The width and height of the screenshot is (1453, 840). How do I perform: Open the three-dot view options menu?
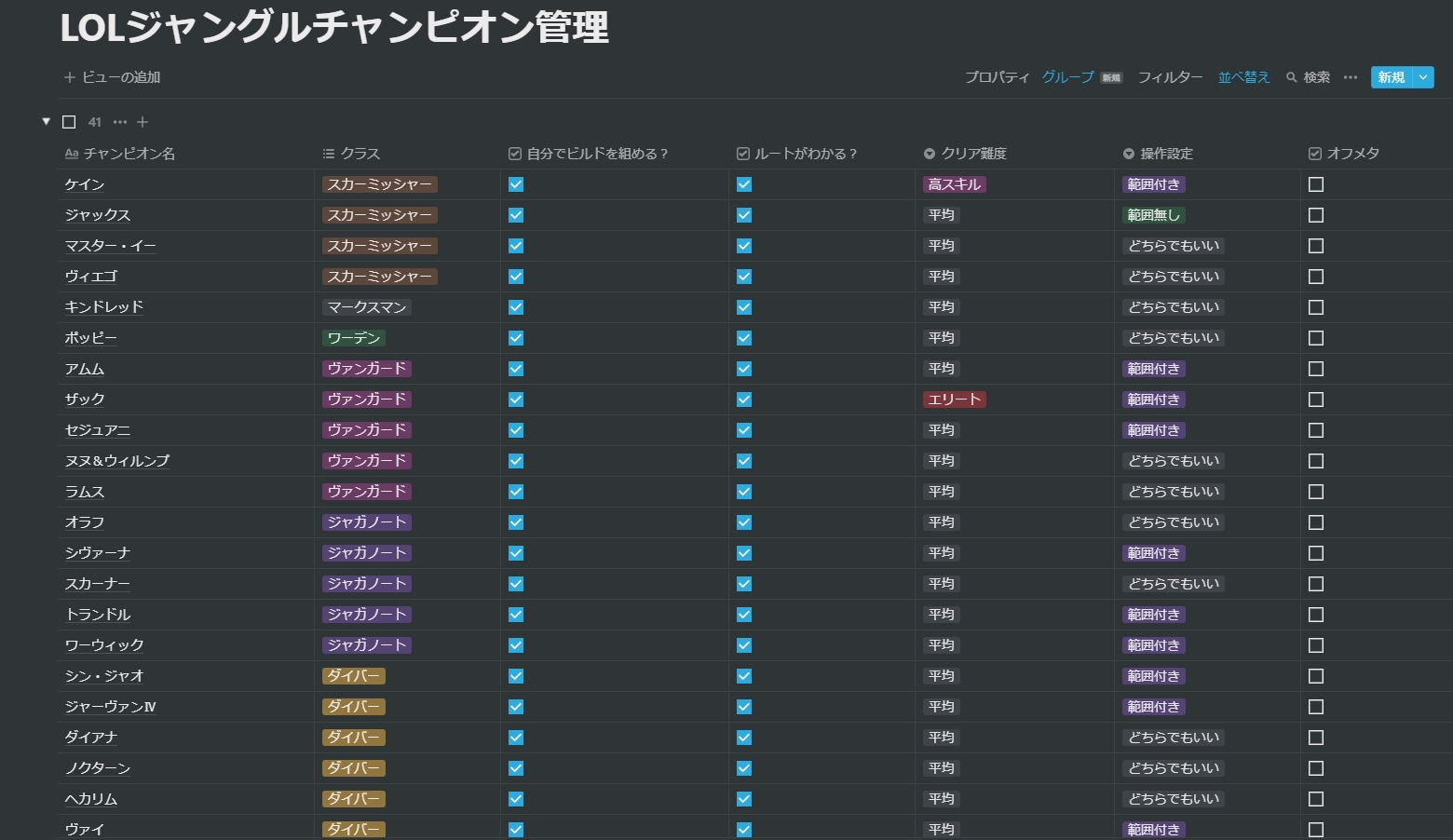coord(1351,77)
